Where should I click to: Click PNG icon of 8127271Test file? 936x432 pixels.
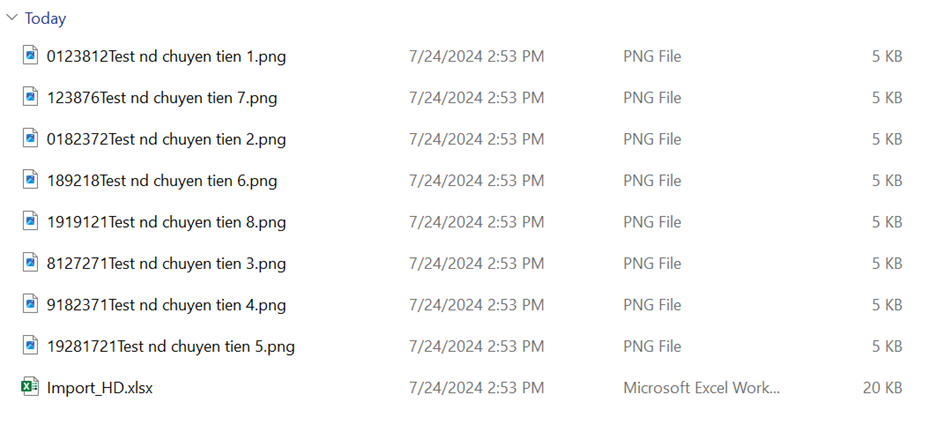(30, 262)
